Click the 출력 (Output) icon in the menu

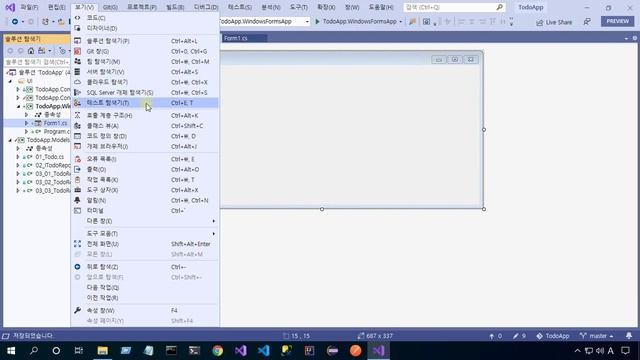(x=77, y=169)
